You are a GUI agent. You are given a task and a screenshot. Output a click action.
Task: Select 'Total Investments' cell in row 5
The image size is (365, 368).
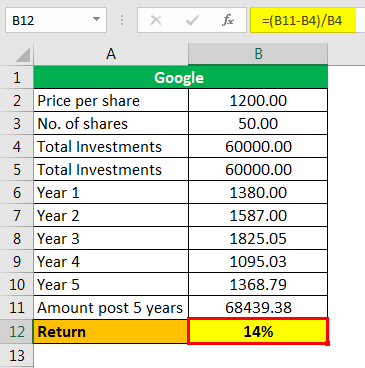(x=111, y=169)
